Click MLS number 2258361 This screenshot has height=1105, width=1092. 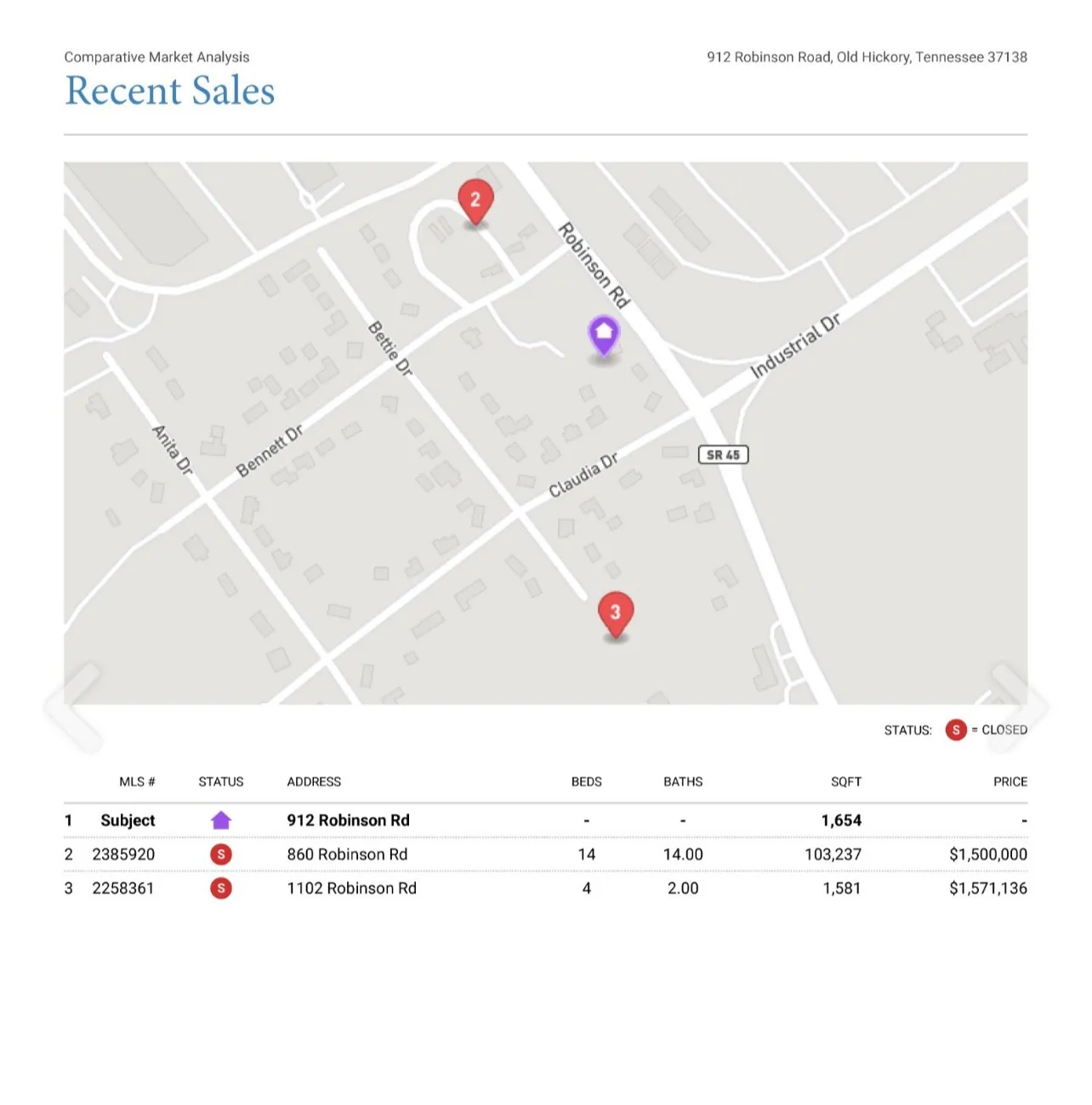[123, 888]
